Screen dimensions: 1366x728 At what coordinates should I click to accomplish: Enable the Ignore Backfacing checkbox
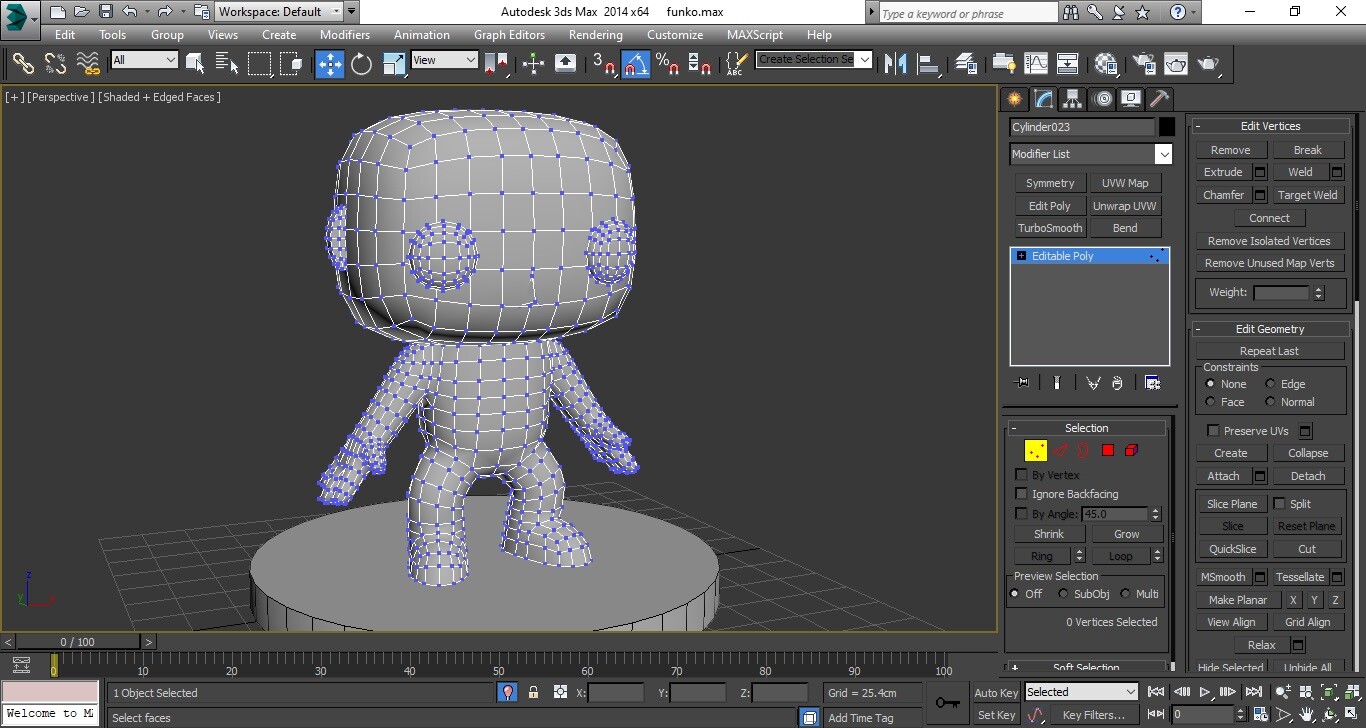pos(1021,493)
